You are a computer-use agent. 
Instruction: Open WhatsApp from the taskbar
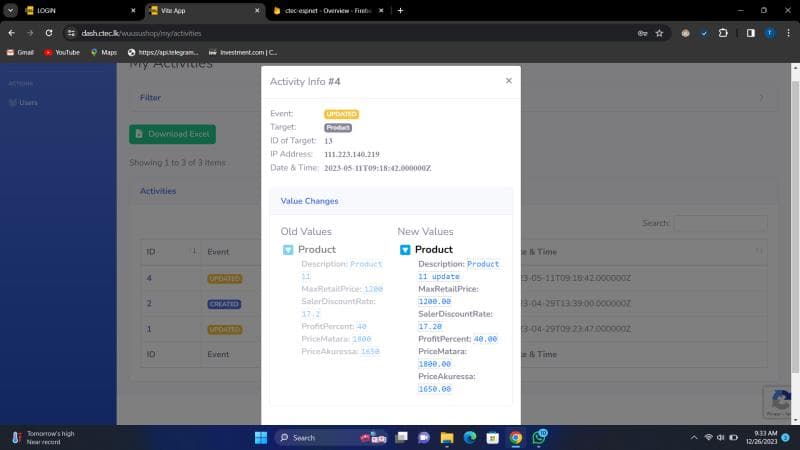[539, 437]
